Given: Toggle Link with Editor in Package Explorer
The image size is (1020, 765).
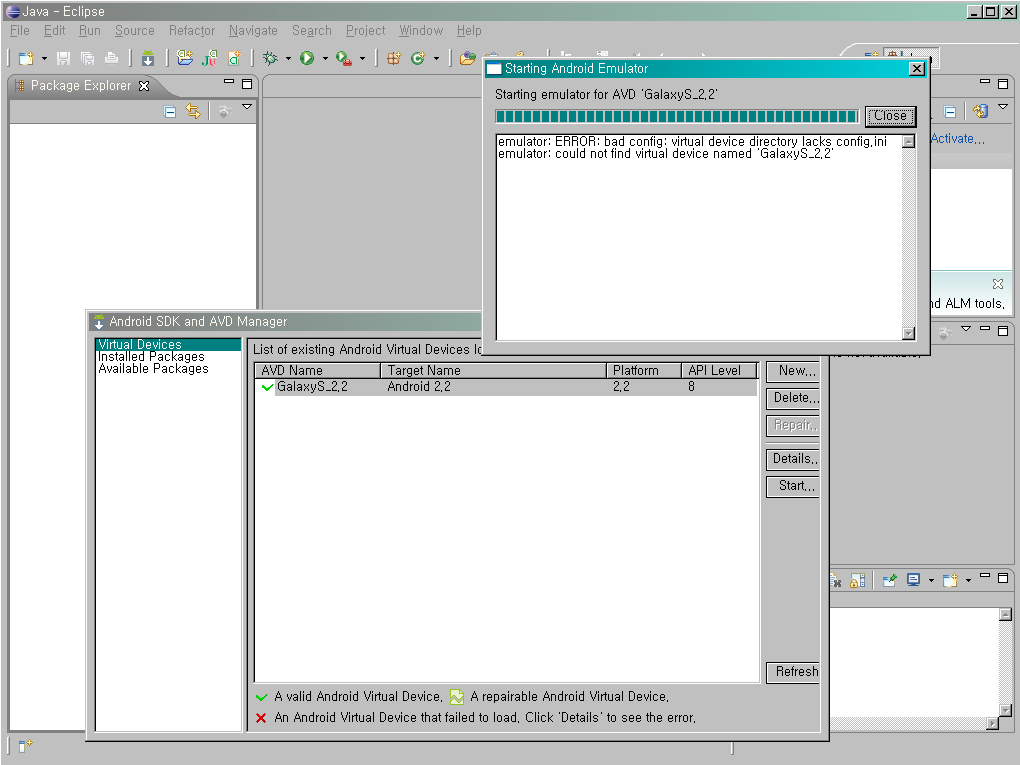Looking at the screenshot, I should (193, 111).
